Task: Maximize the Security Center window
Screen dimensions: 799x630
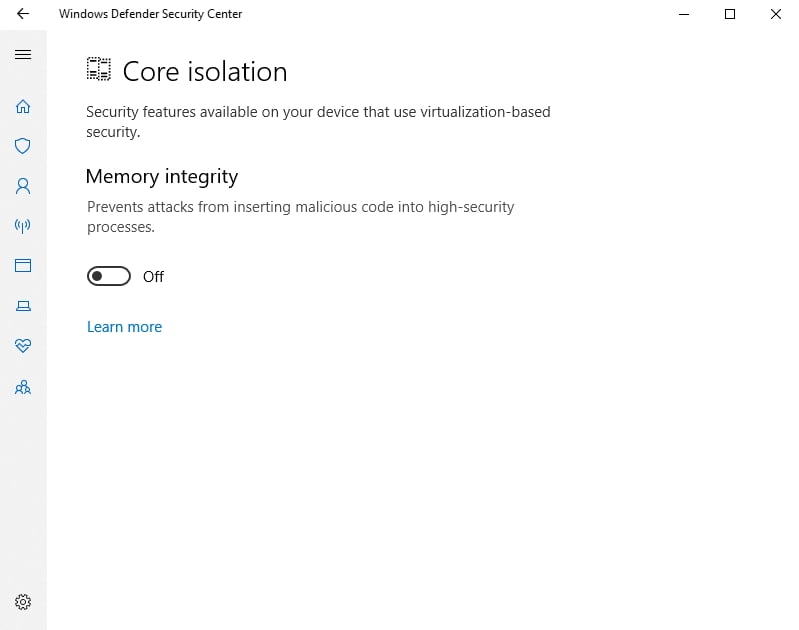Action: click(x=730, y=14)
